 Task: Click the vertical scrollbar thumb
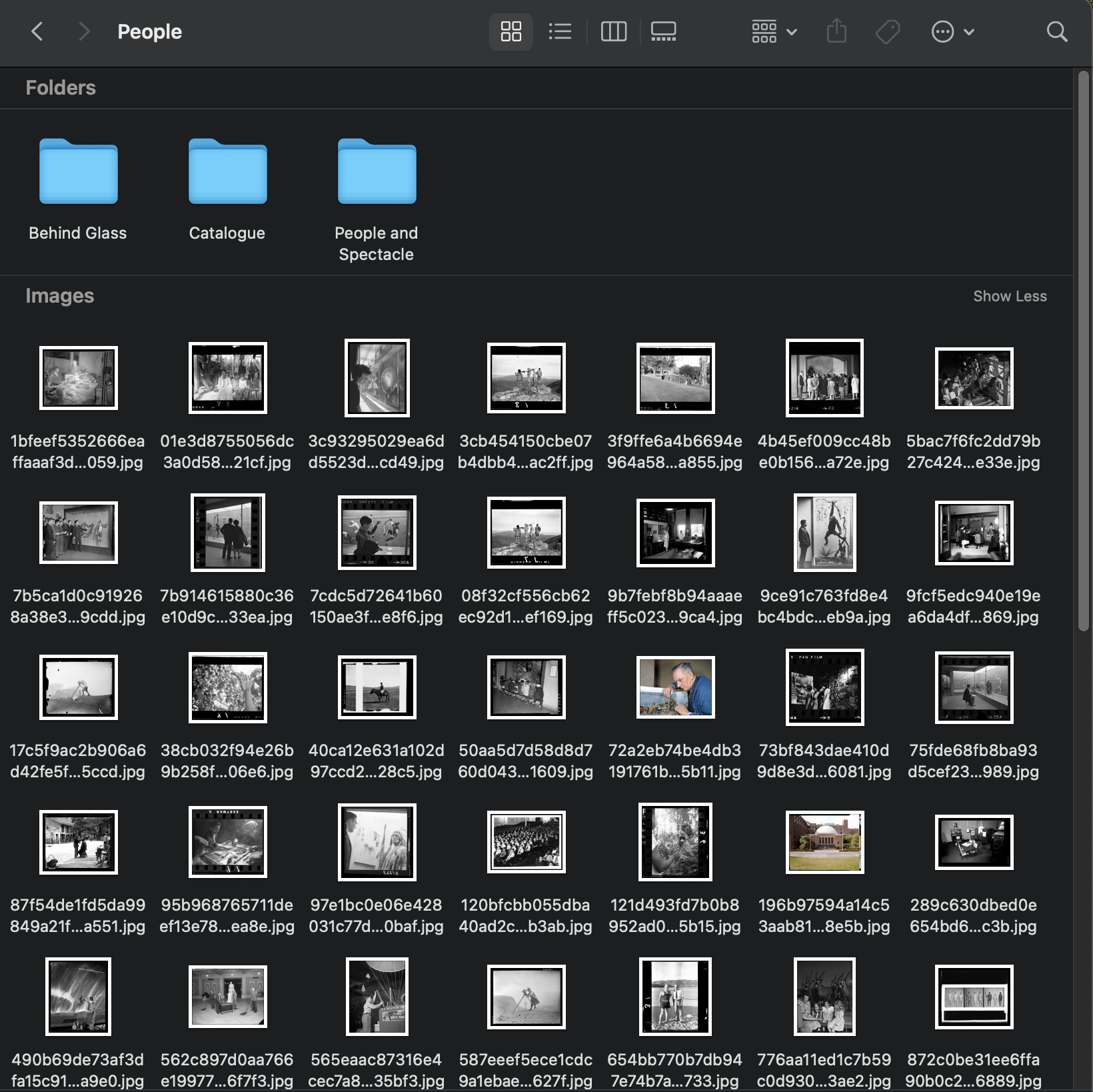(1083, 350)
